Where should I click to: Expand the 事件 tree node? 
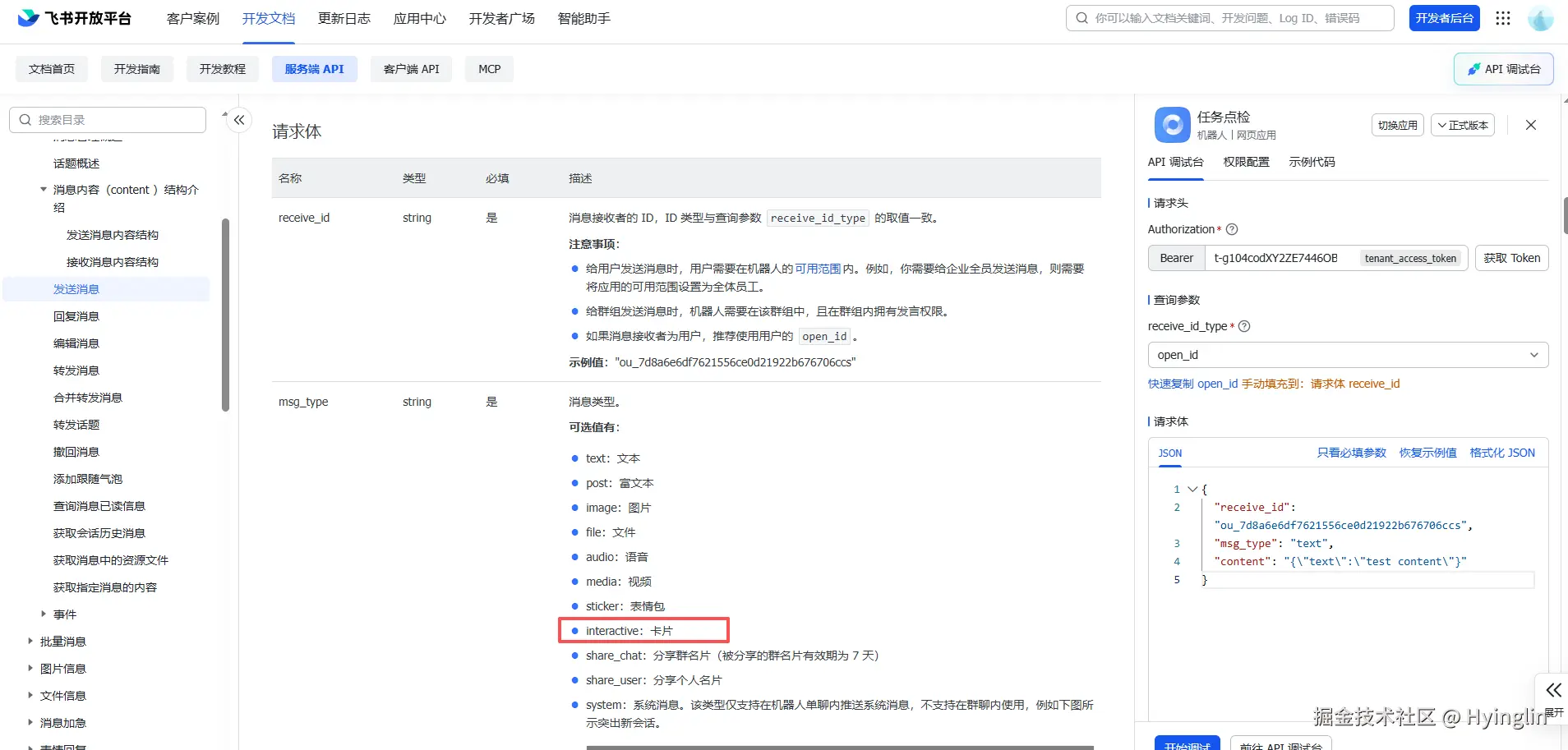click(44, 614)
